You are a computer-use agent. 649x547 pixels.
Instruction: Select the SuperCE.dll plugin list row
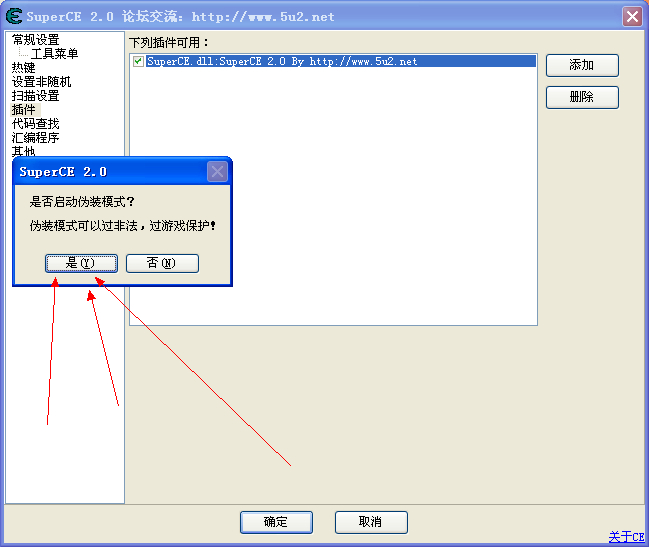pyautogui.click(x=341, y=61)
